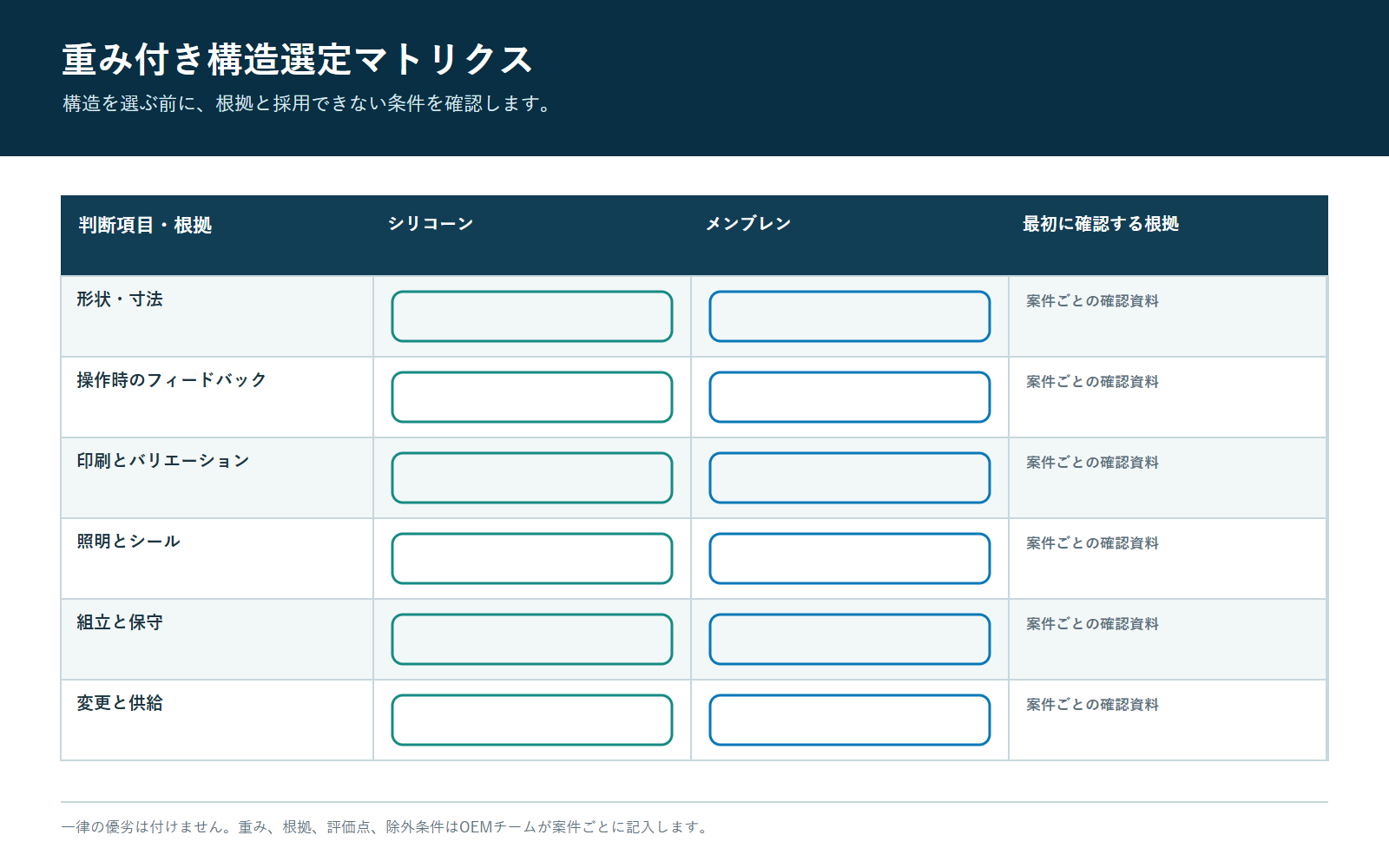
Task: Click the メンブレン field for 形状・寸法
Action: pos(850,316)
